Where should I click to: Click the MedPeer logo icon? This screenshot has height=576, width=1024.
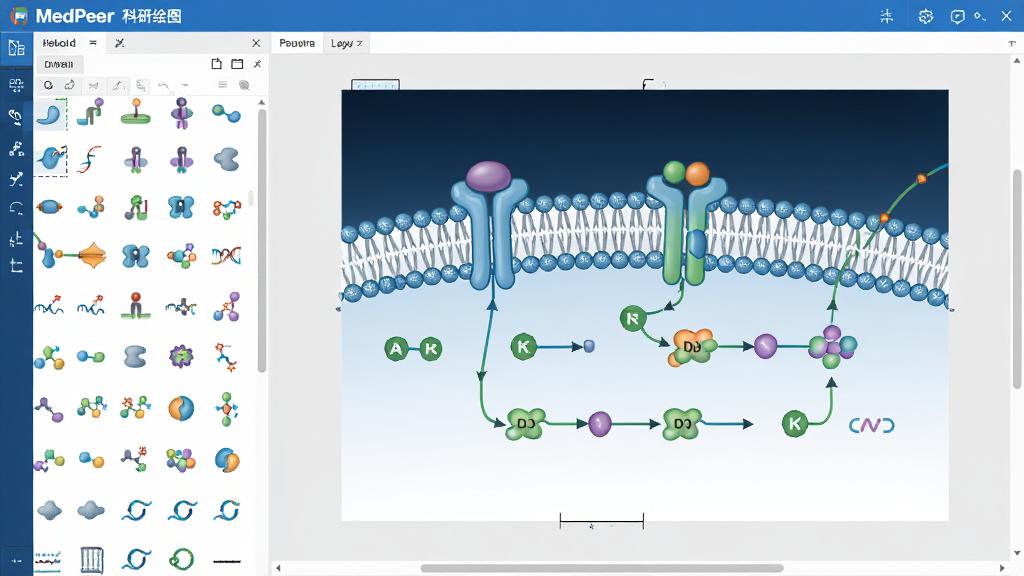[19, 16]
